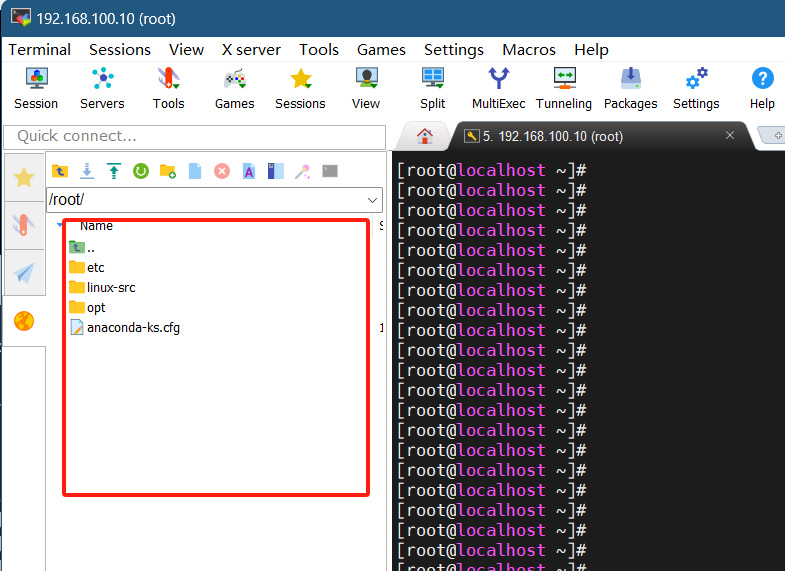785x571 pixels.
Task: Click the red delete icon in SFTP toolbar
Action: pyautogui.click(x=222, y=172)
